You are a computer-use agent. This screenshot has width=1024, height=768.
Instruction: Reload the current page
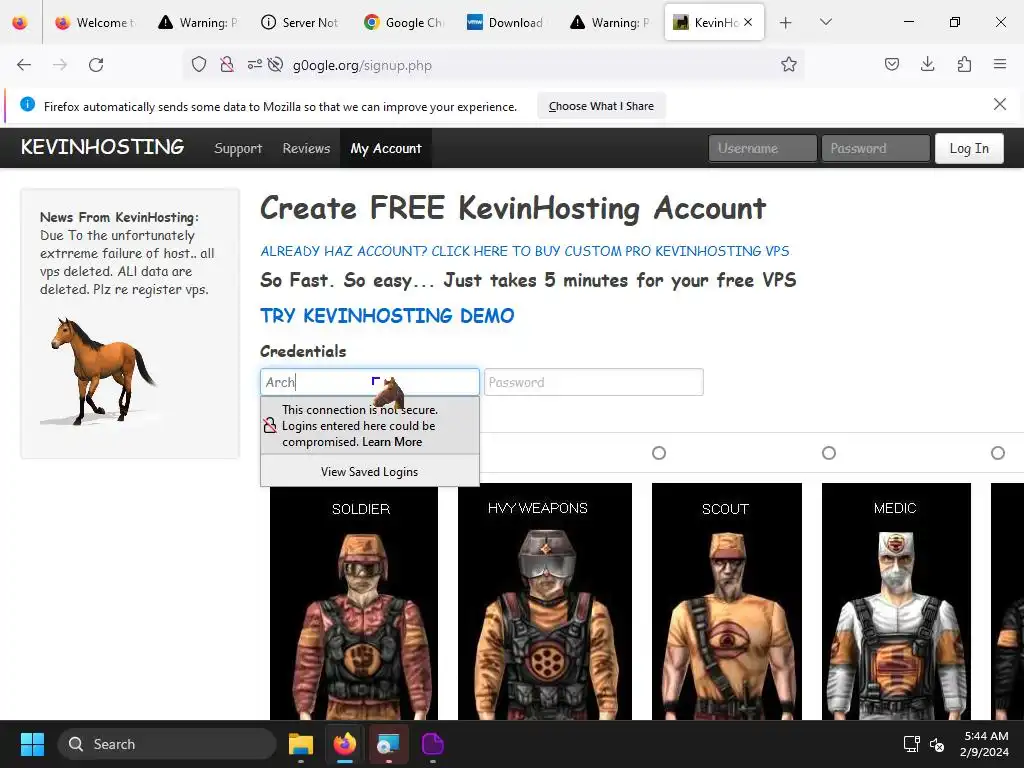(96, 65)
